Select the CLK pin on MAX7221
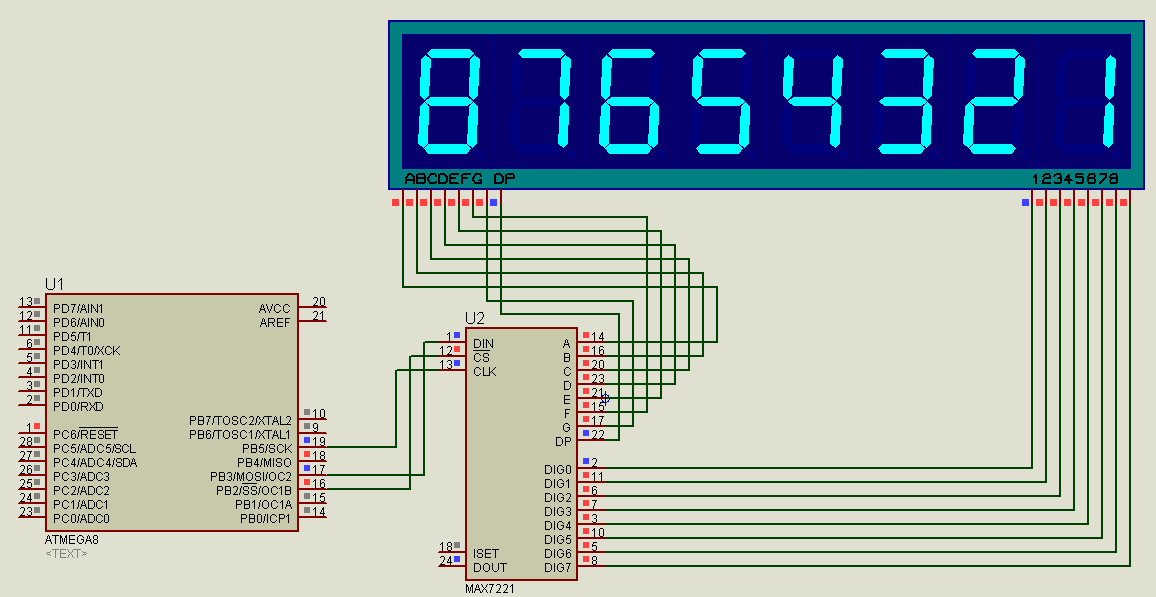Screen dimensions: 1156x597 pos(484,372)
